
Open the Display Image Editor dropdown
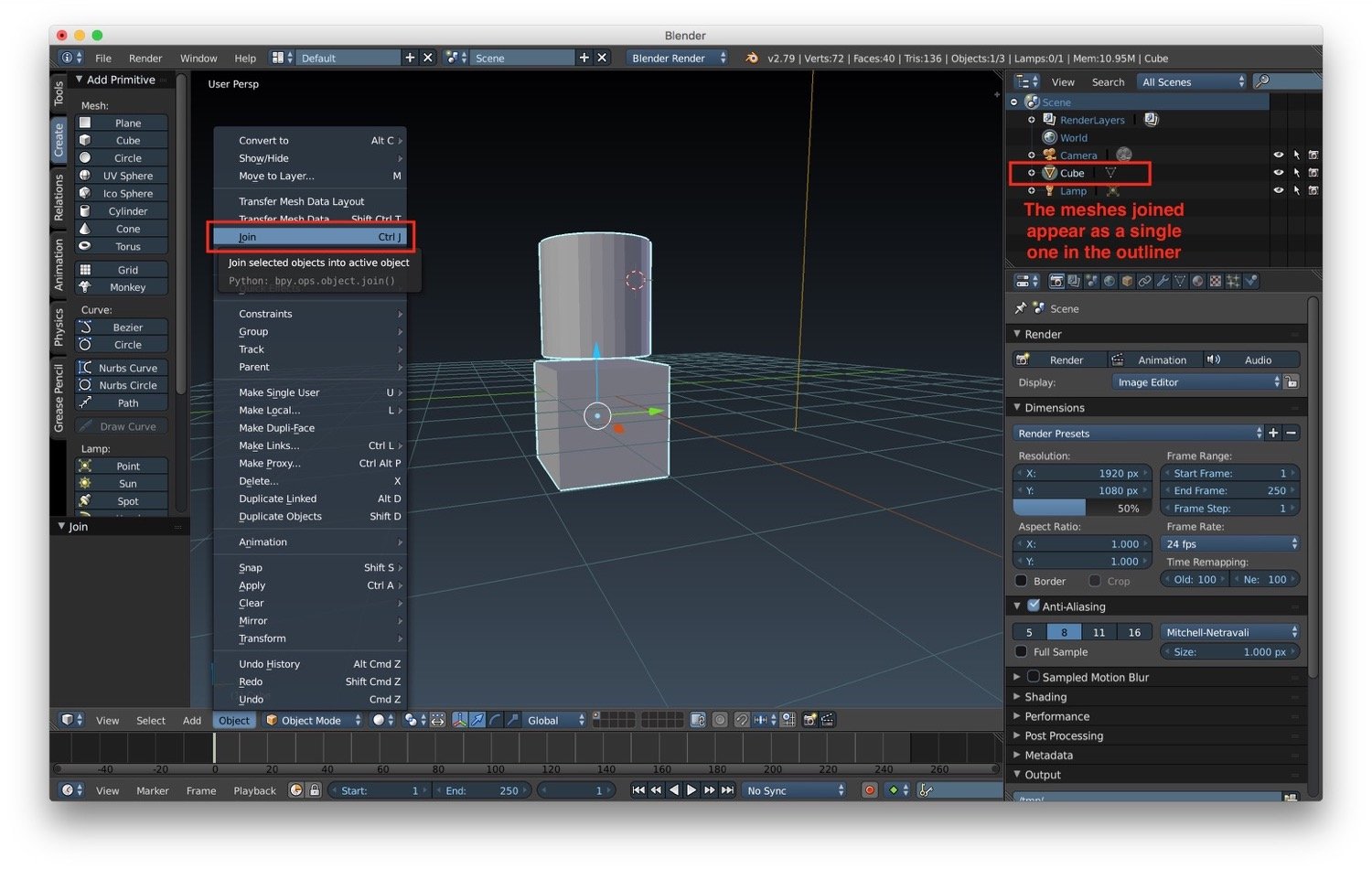[1196, 382]
